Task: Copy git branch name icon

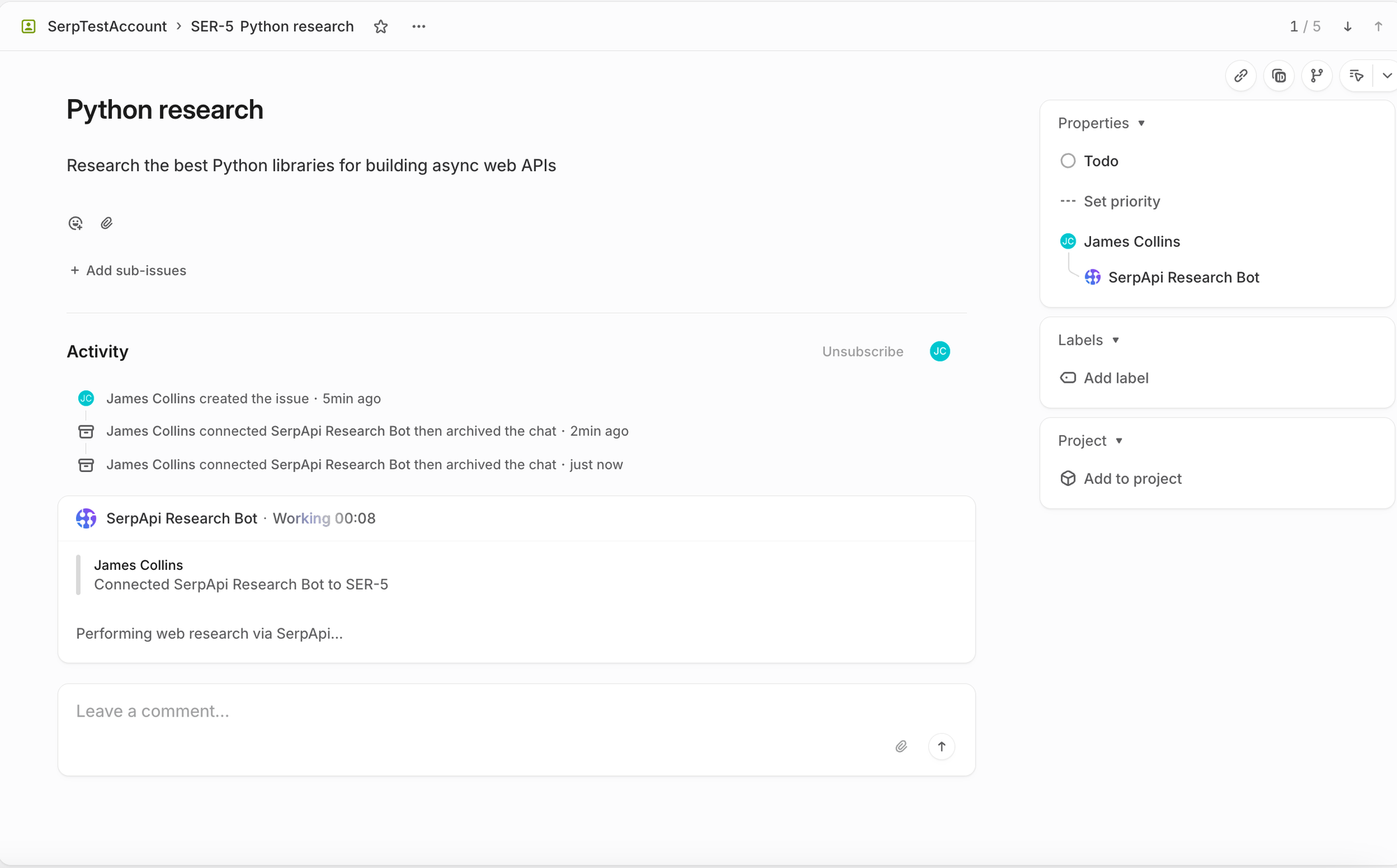Action: [1317, 75]
